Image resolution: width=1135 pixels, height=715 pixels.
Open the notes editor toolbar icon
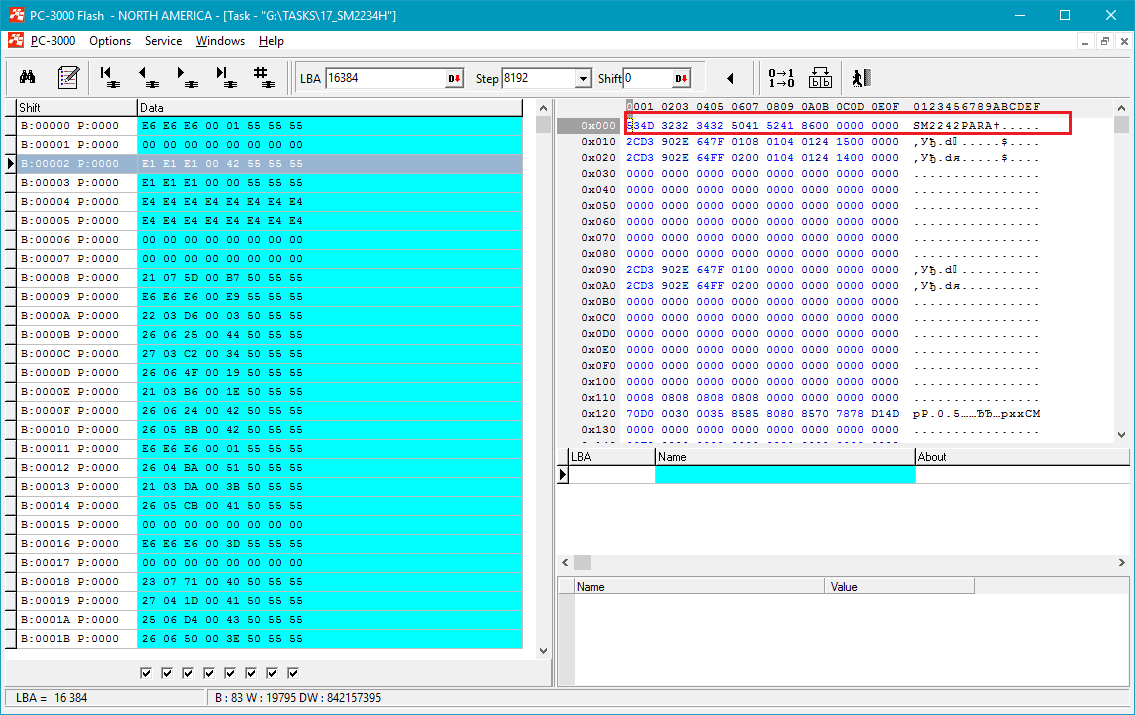pyautogui.click(x=68, y=77)
